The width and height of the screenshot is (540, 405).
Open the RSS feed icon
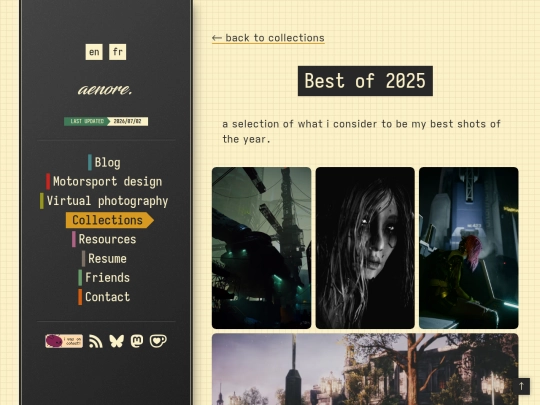click(x=95, y=341)
